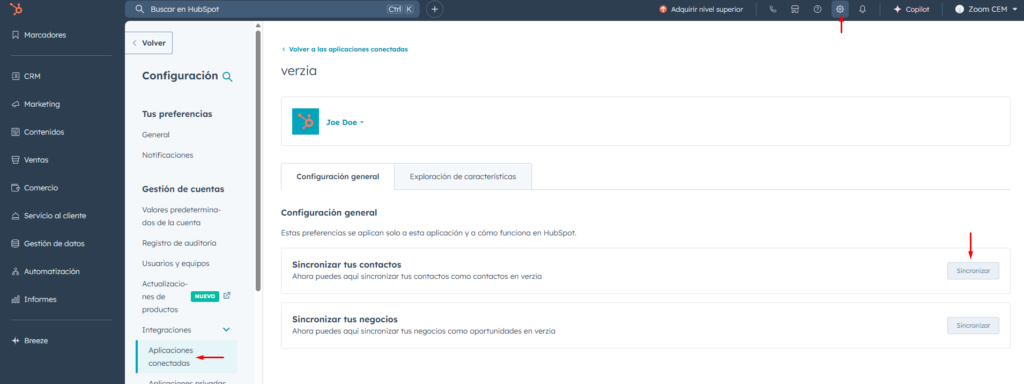
Task: Click Volver a las aplicaciones conectadas link
Action: (x=345, y=49)
